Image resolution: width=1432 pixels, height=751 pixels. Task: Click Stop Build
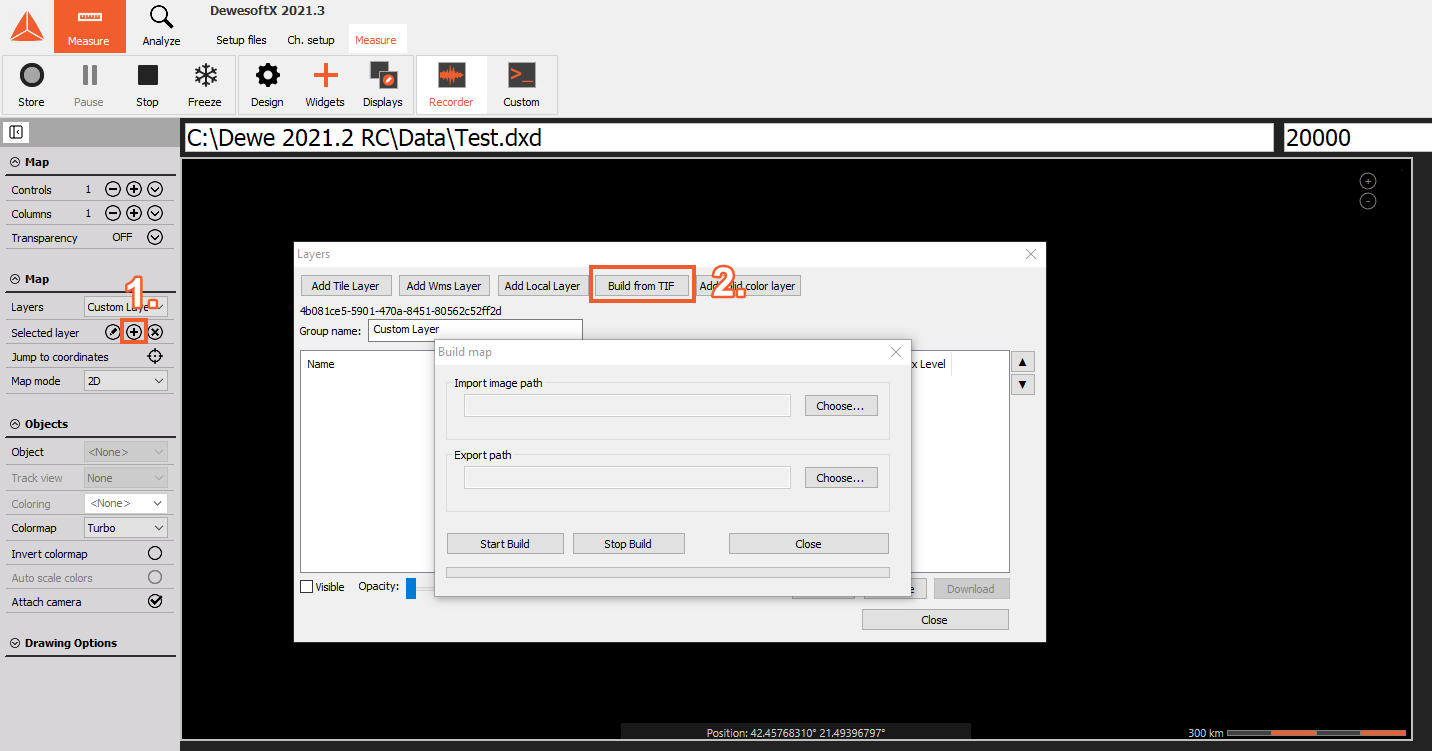click(628, 544)
